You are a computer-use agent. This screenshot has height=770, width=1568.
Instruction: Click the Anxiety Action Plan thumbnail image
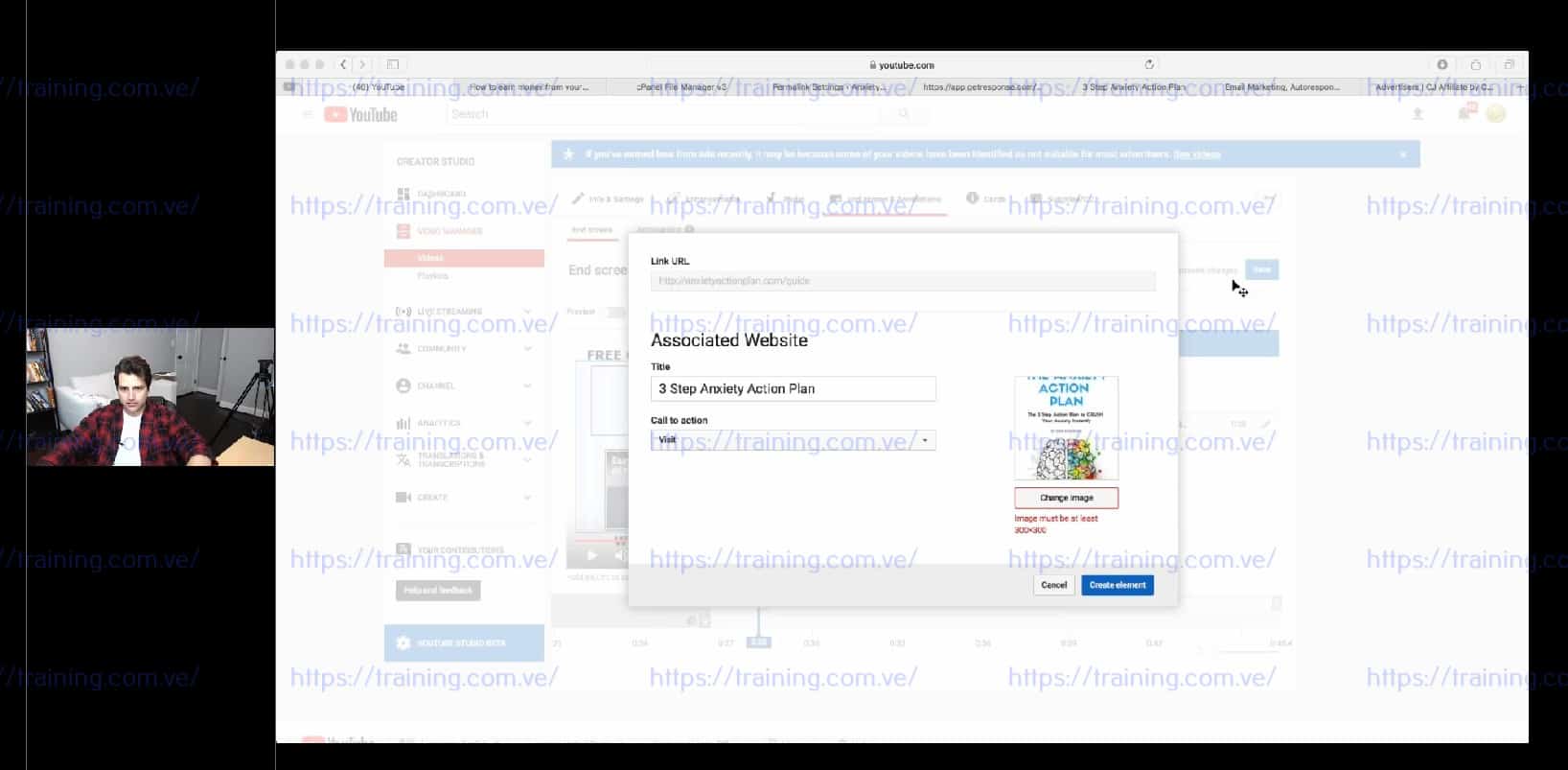1066,428
